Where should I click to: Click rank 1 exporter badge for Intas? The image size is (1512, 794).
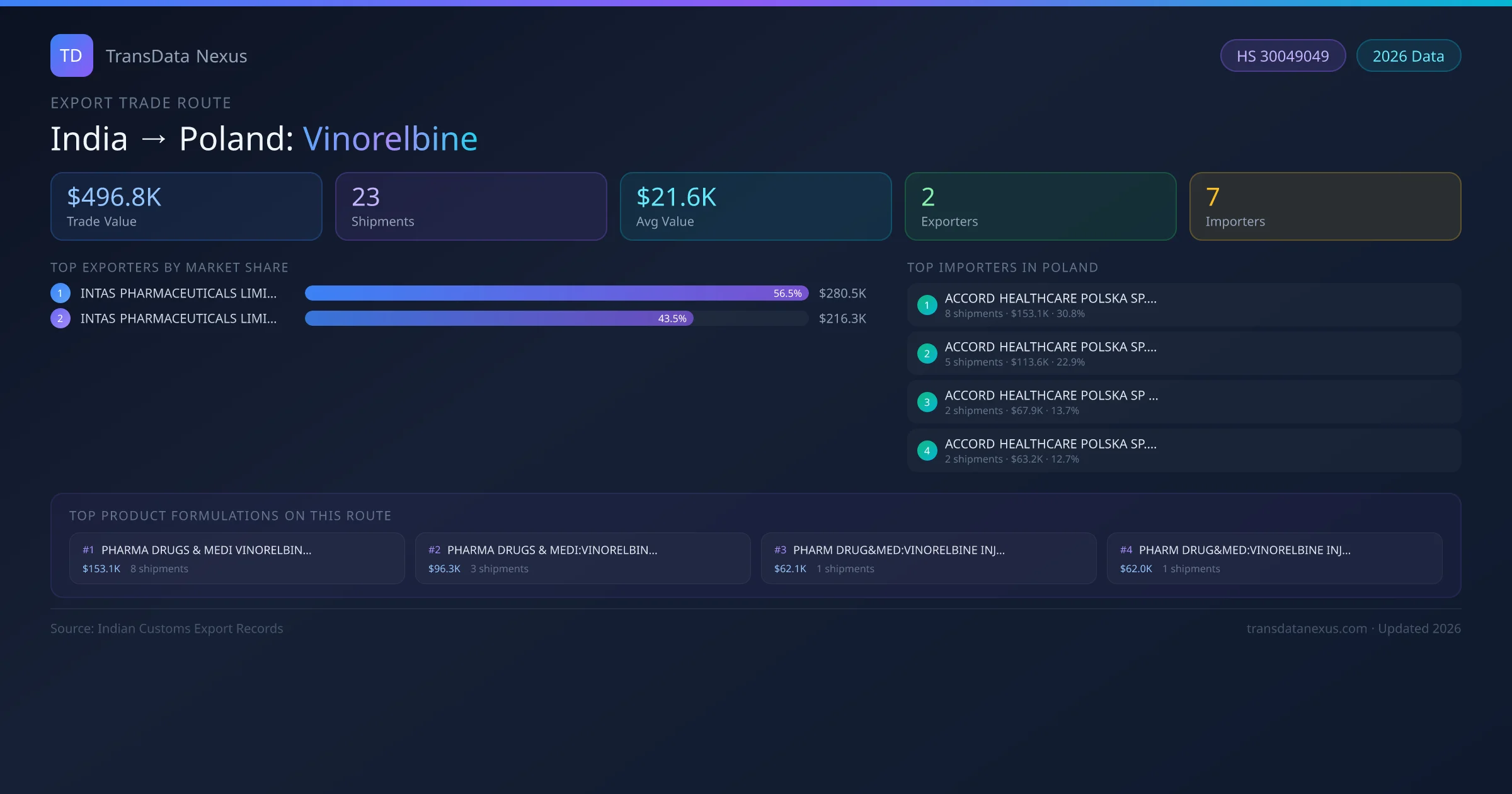pos(60,293)
